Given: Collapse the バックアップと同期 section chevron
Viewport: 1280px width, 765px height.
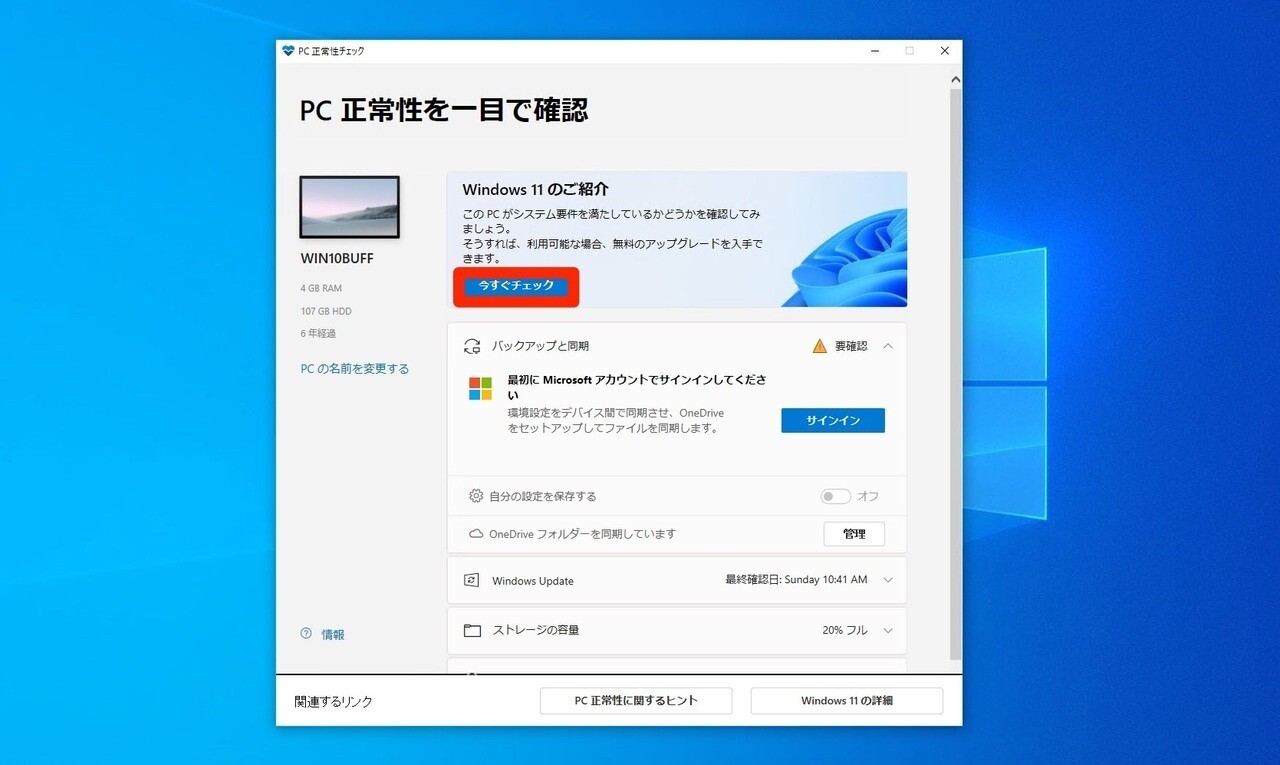Looking at the screenshot, I should [x=888, y=346].
